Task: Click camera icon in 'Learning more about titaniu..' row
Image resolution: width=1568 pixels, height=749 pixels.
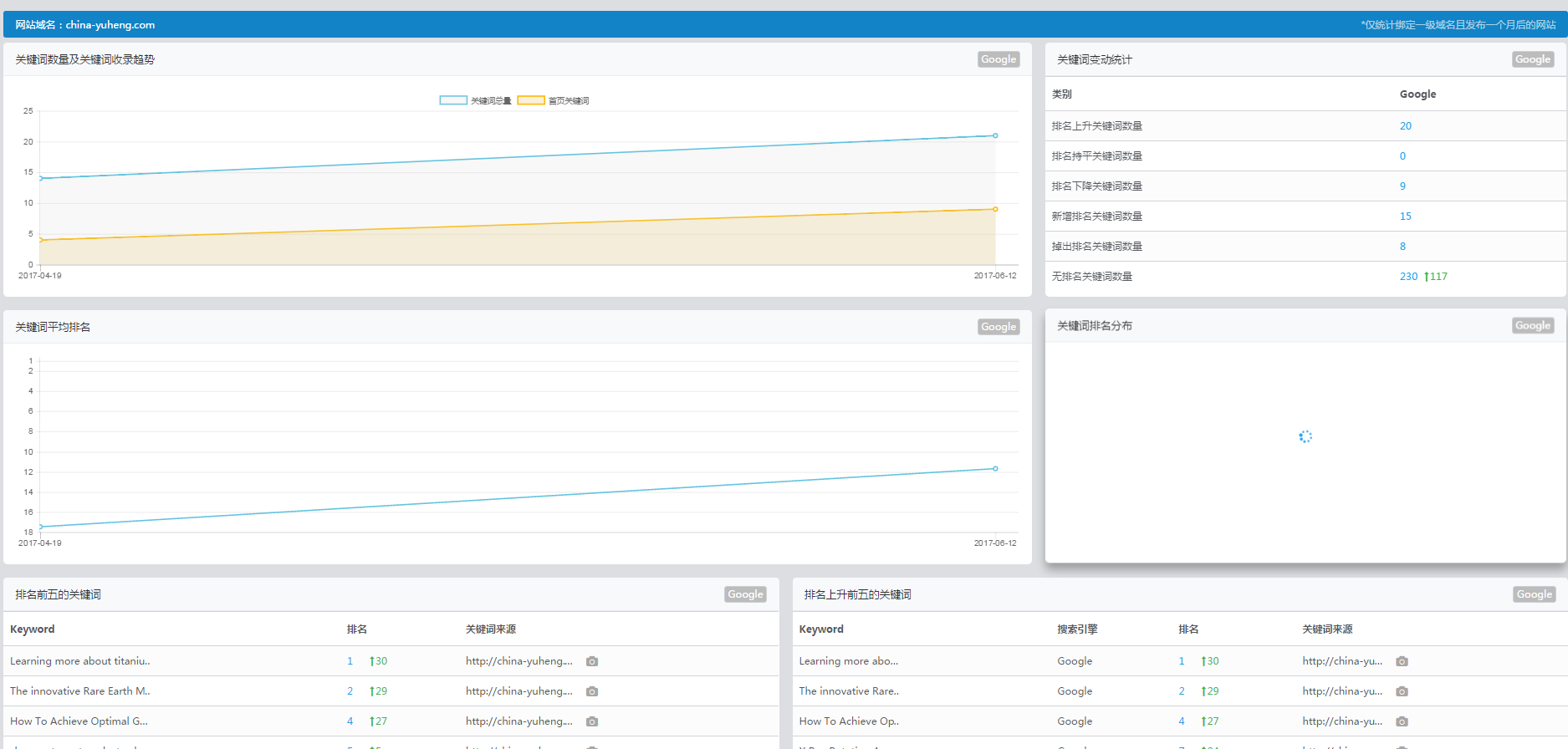Action: click(x=592, y=661)
